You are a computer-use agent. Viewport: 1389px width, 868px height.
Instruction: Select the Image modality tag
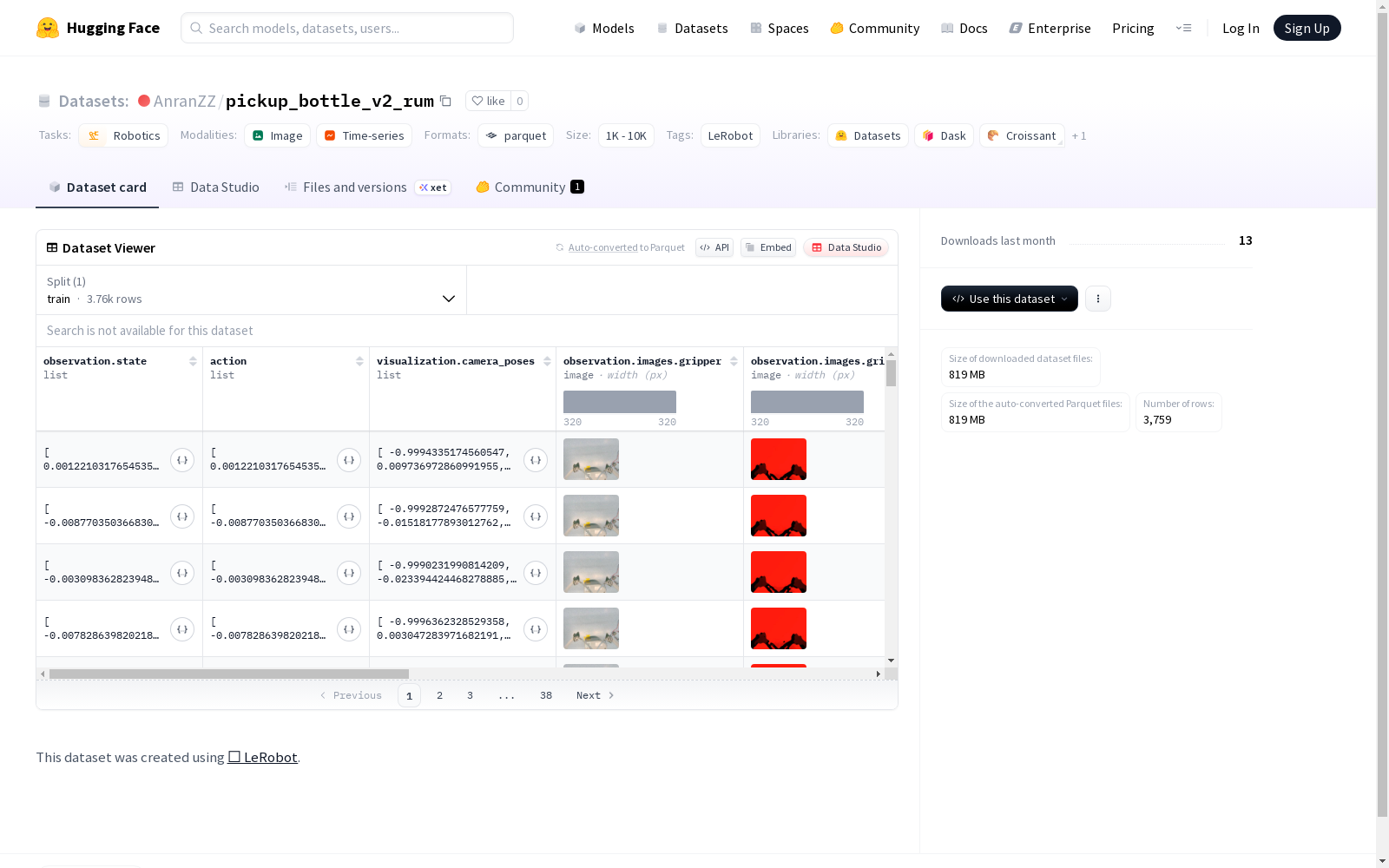click(x=277, y=135)
